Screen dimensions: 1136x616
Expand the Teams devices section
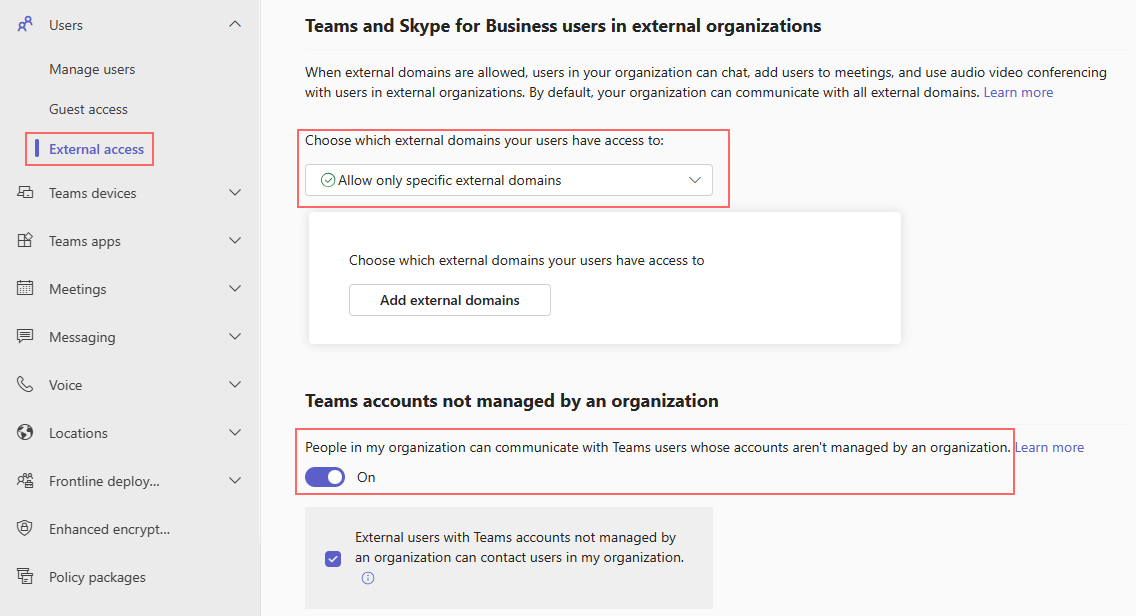tap(235, 192)
